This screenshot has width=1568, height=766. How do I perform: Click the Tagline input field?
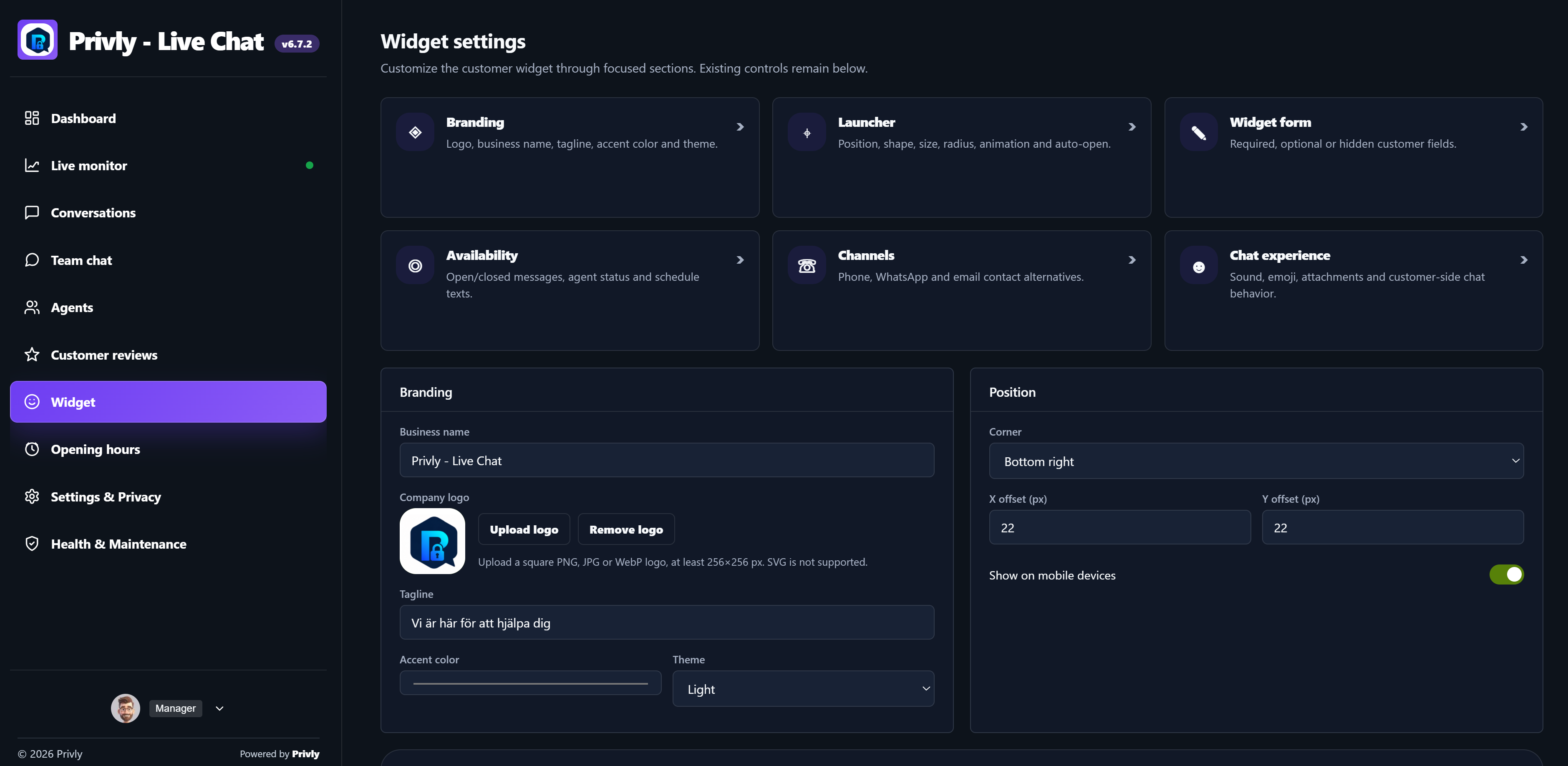tap(666, 622)
